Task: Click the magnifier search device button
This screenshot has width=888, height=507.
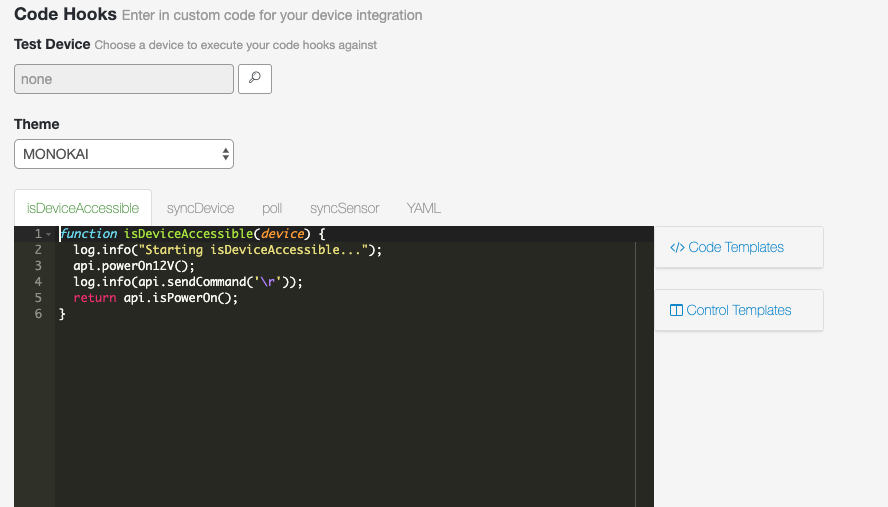Action: click(x=255, y=79)
